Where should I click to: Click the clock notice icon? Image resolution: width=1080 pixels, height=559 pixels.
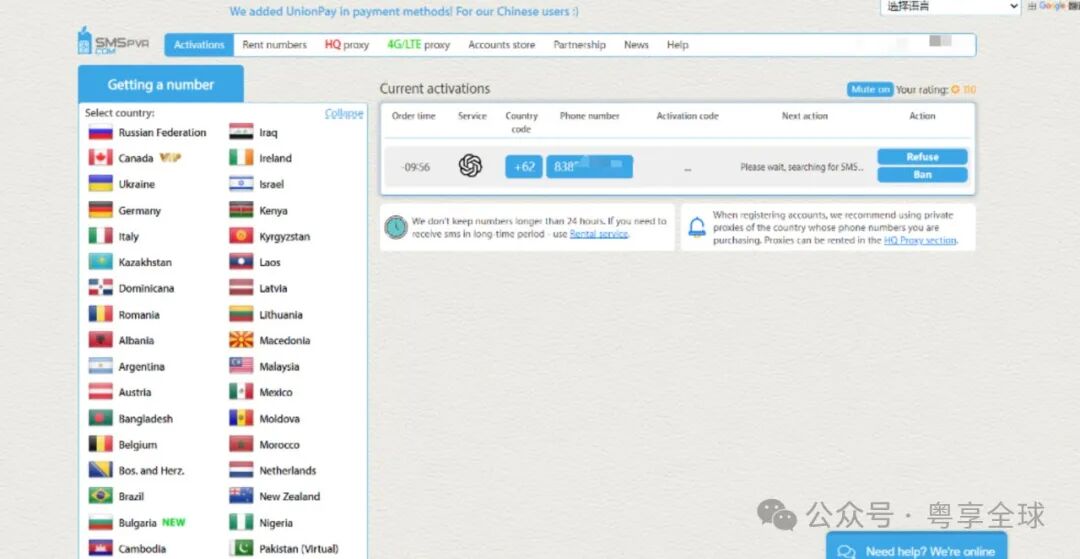(396, 227)
